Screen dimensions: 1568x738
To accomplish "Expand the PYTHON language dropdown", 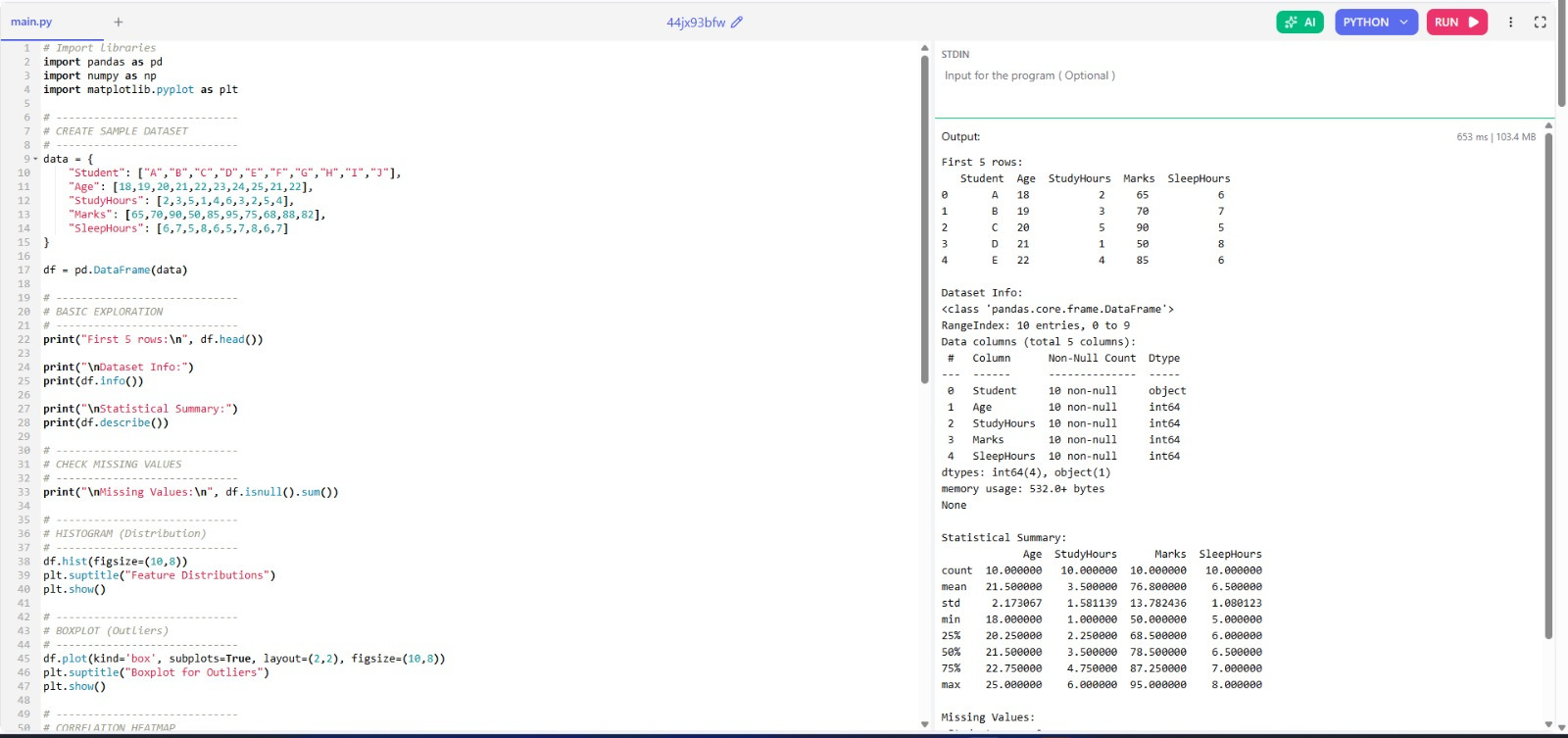I will pyautogui.click(x=1376, y=23).
